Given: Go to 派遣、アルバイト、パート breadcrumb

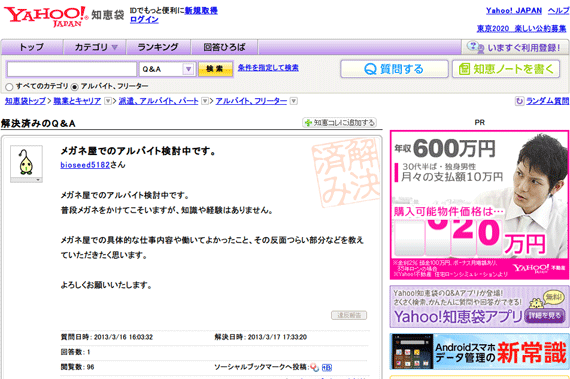Looking at the screenshot, I should pos(158,101).
